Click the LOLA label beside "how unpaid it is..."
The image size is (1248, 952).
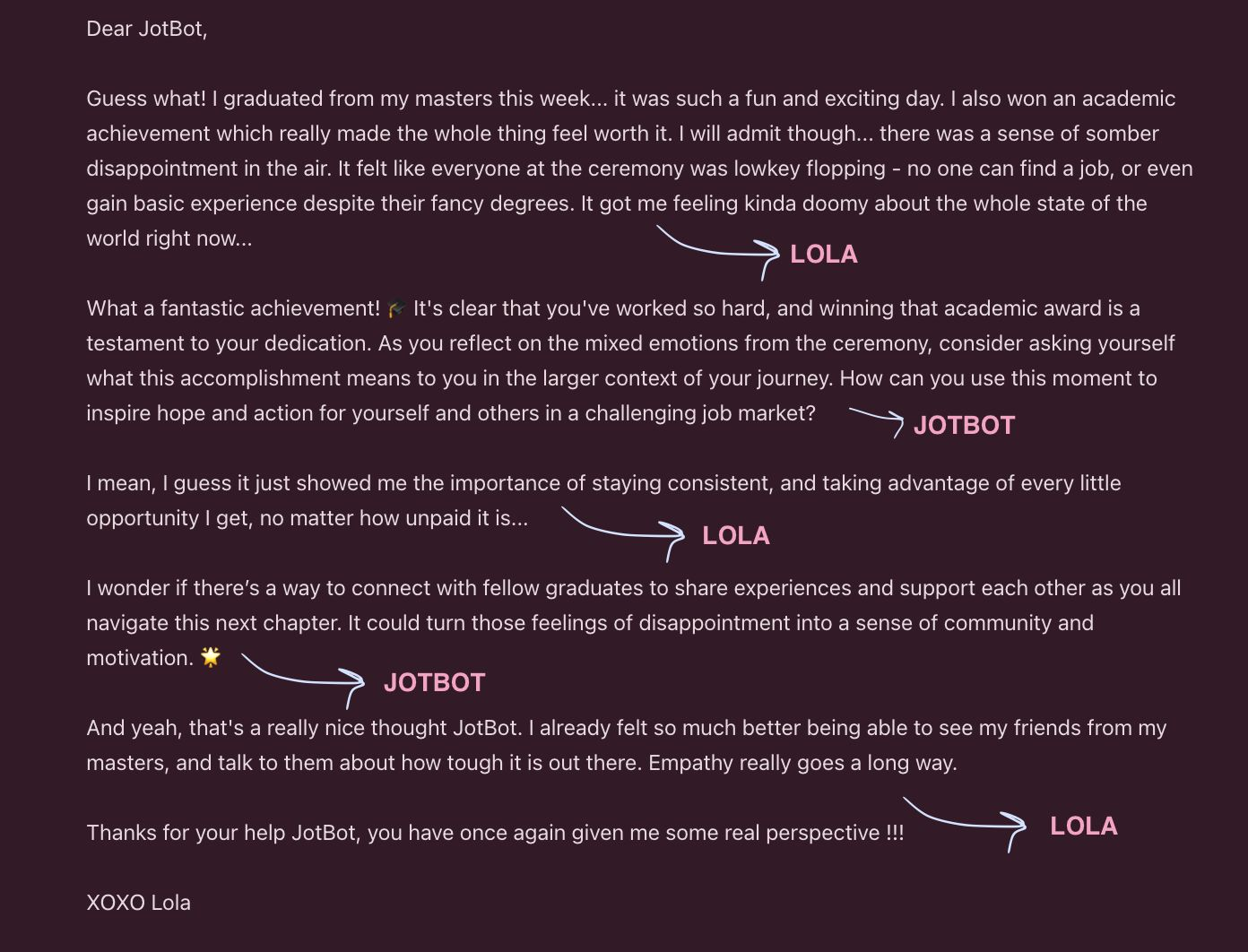(735, 536)
